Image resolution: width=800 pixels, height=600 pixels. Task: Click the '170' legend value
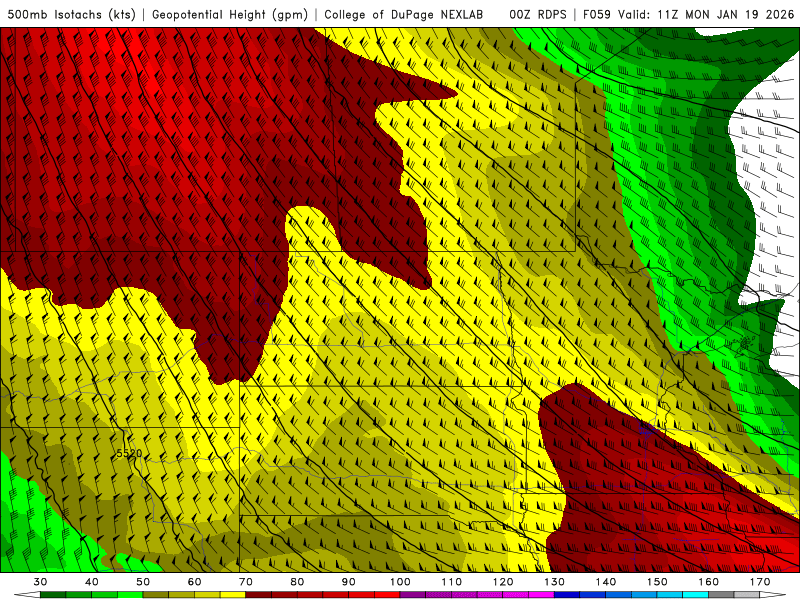tap(760, 582)
